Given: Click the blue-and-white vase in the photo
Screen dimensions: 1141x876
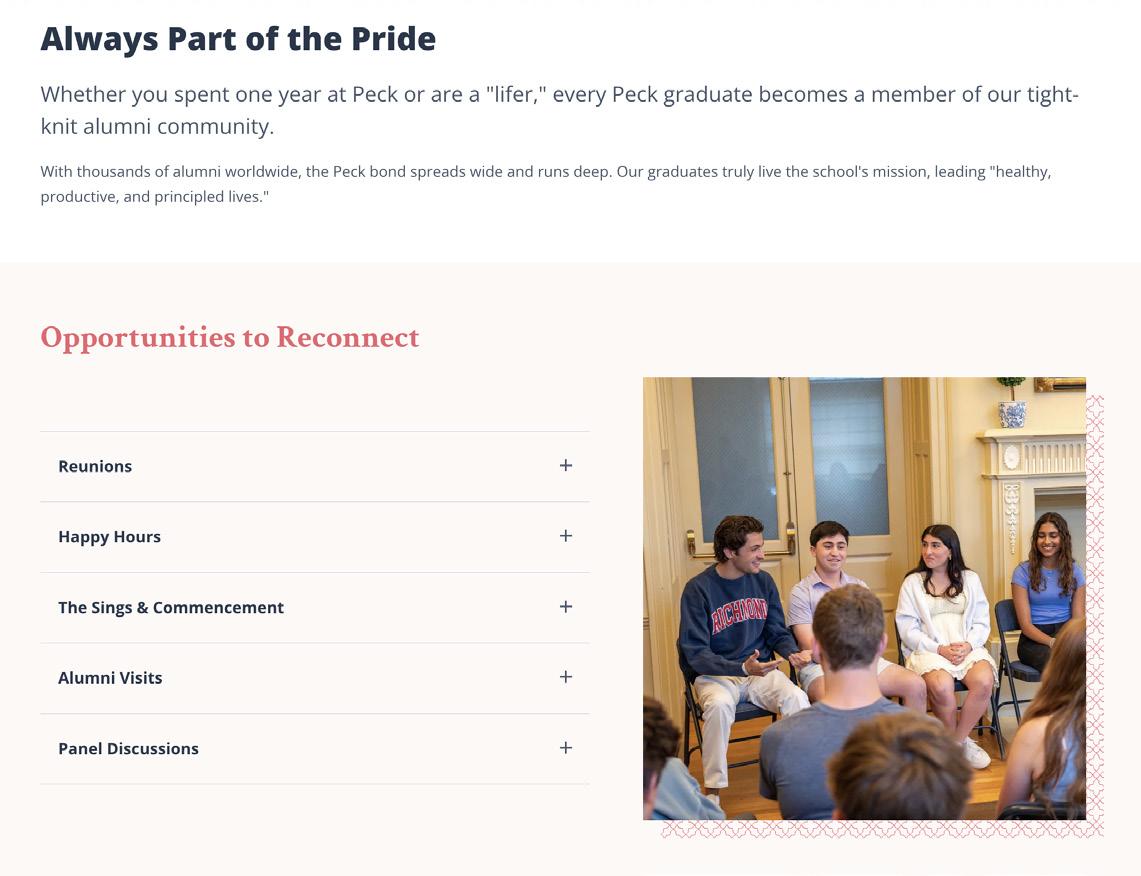Looking at the screenshot, I should tap(1012, 410).
